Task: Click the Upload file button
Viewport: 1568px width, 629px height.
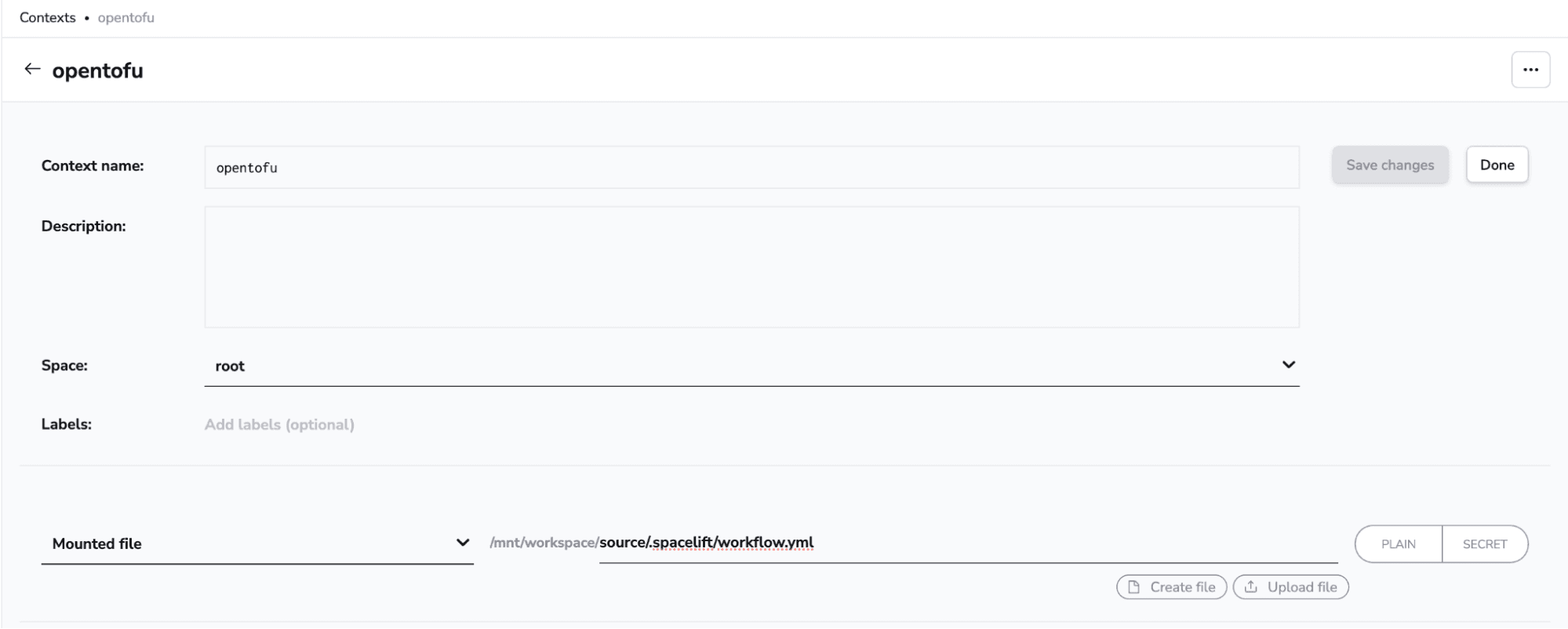Action: click(x=1290, y=587)
